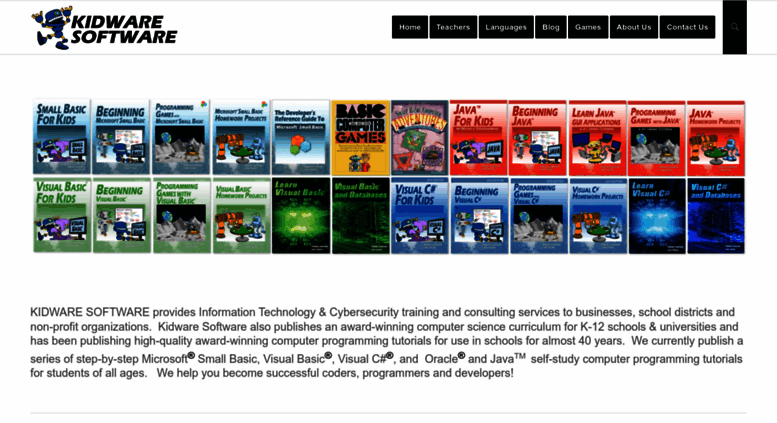Open the Beginning Microsoft Small Basic book cover

tap(121, 137)
